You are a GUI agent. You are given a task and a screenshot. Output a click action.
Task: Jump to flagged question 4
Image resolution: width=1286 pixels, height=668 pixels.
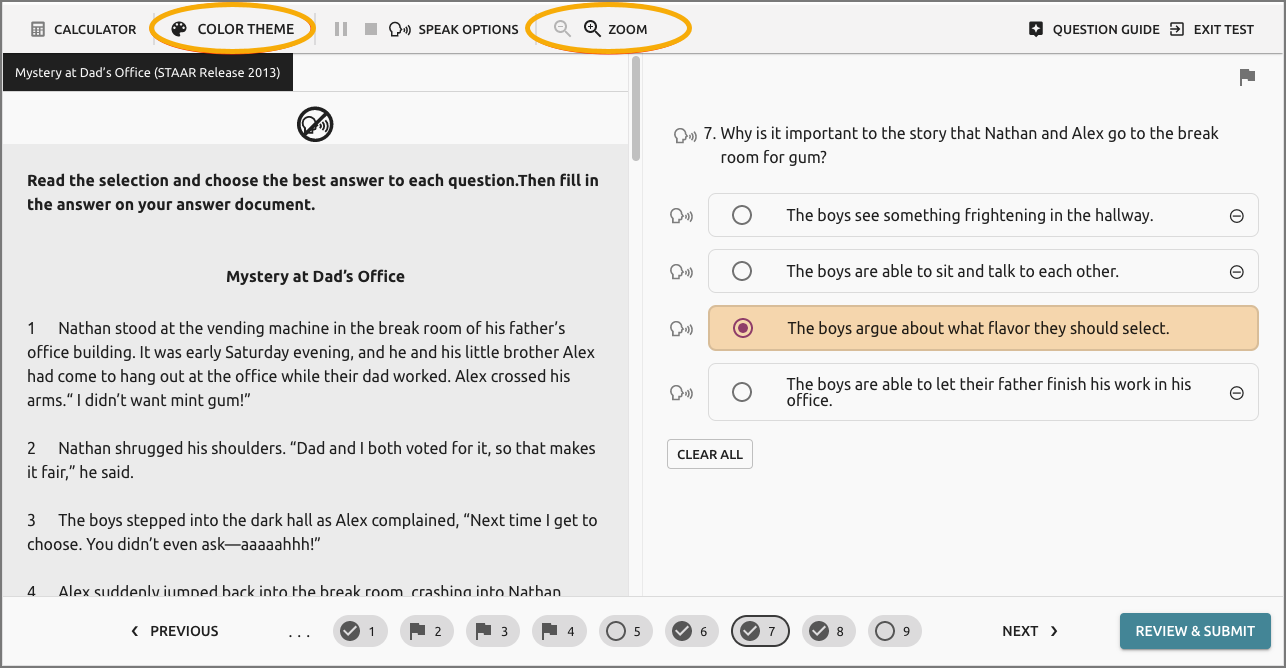point(560,631)
